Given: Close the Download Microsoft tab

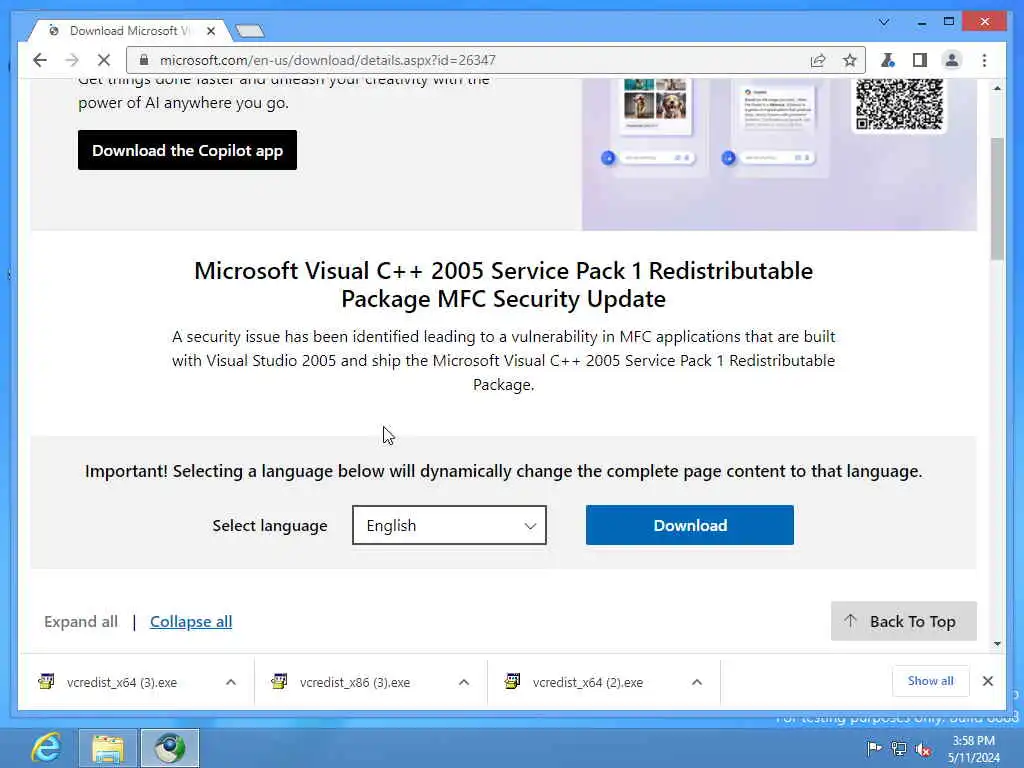Looking at the screenshot, I should [211, 31].
